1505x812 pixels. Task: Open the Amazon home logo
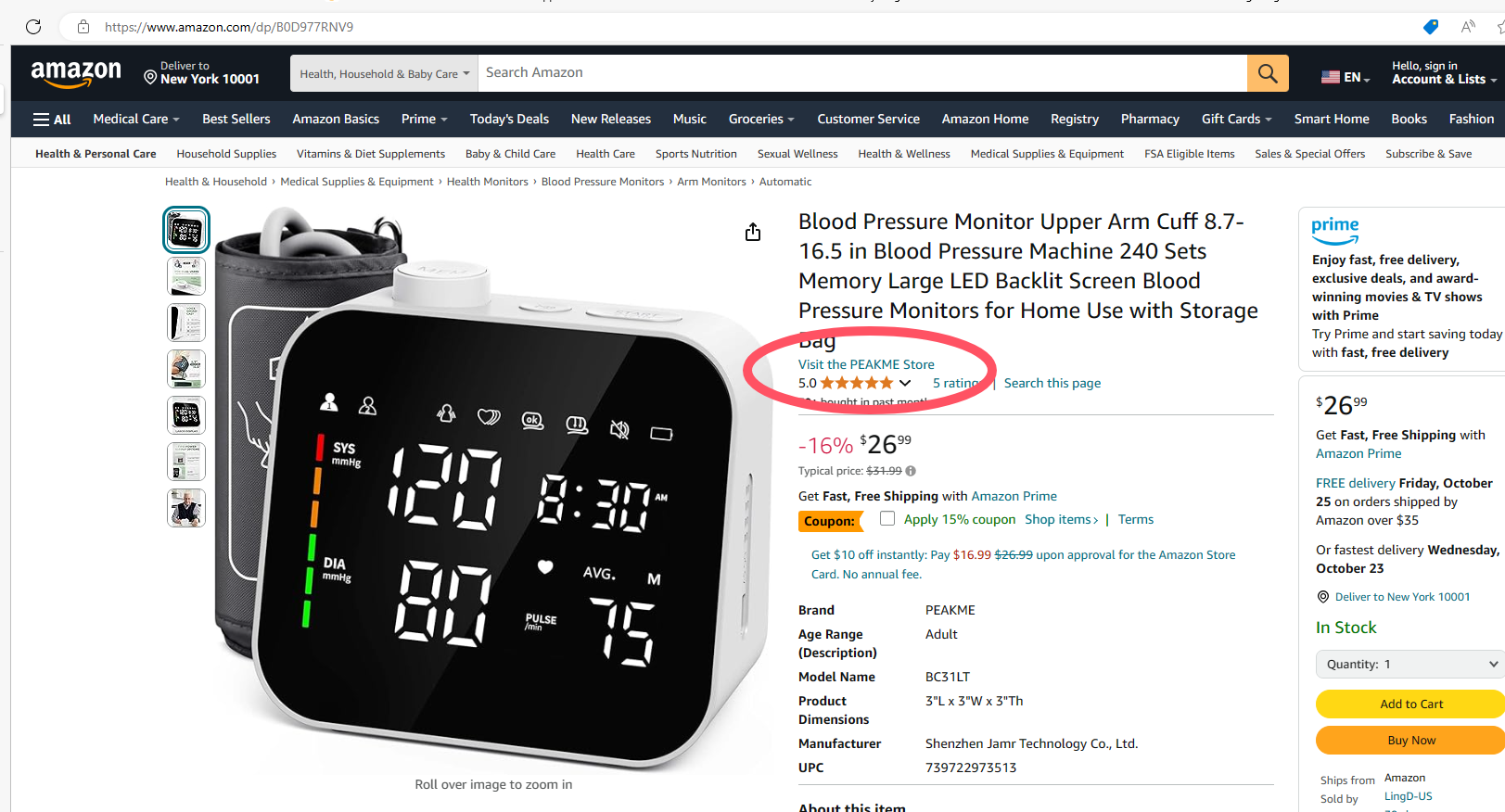coord(76,73)
